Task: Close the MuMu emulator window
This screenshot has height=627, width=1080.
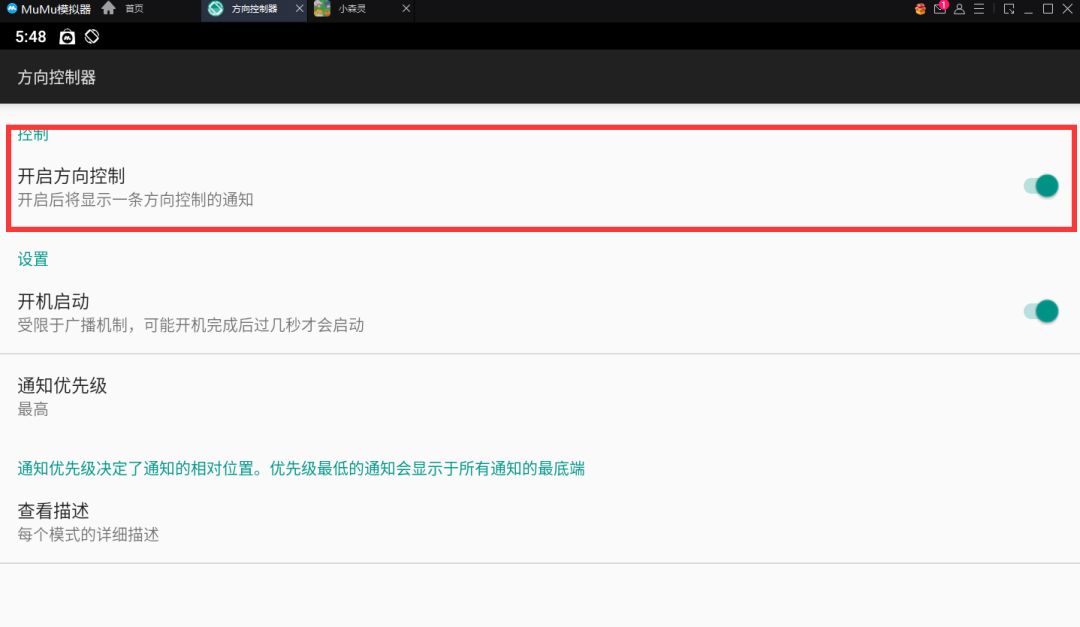Action: click(1068, 9)
